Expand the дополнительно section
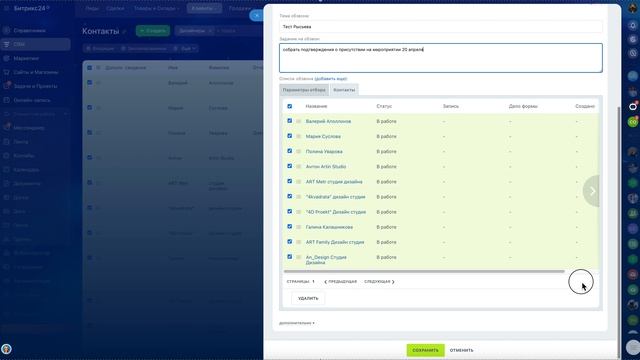The width and height of the screenshot is (640, 360). 297,323
